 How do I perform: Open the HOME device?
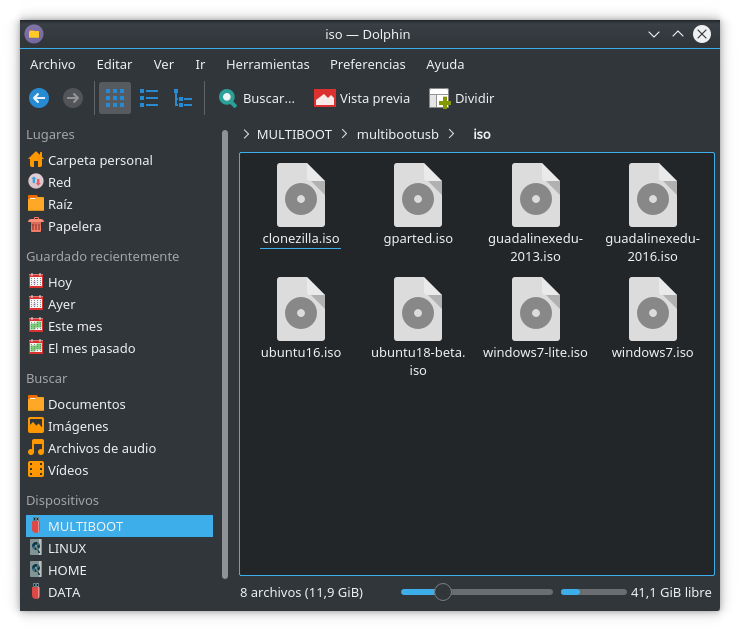119,570
